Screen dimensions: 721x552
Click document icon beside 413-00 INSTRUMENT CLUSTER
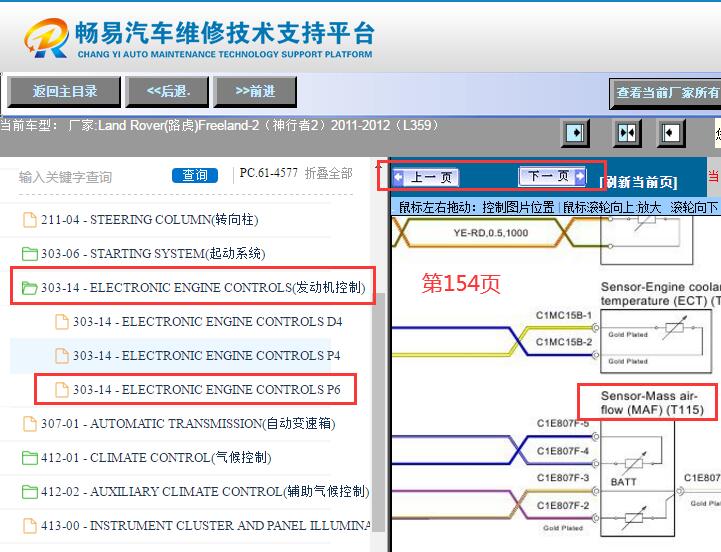tap(30, 526)
